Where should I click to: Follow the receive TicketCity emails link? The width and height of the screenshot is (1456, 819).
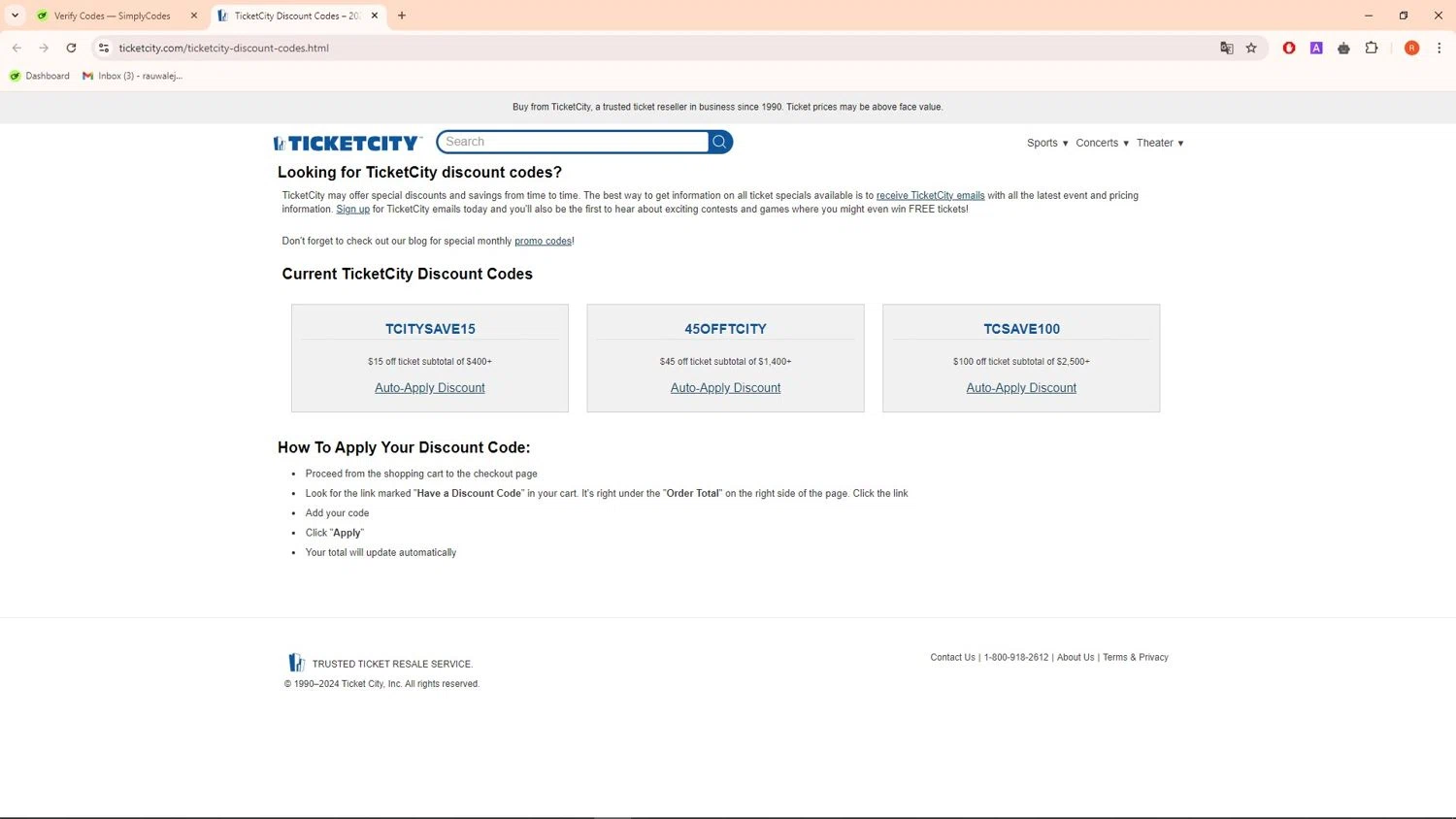coord(930,195)
